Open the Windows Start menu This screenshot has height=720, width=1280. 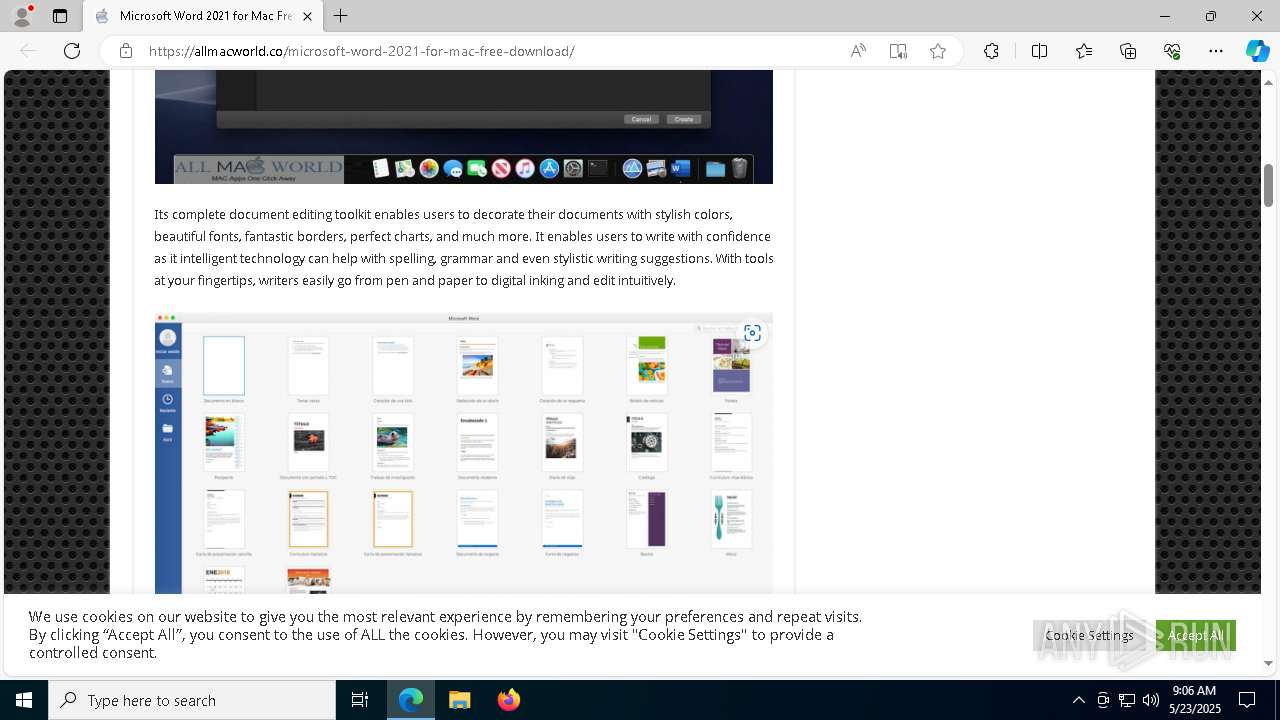click(x=24, y=700)
